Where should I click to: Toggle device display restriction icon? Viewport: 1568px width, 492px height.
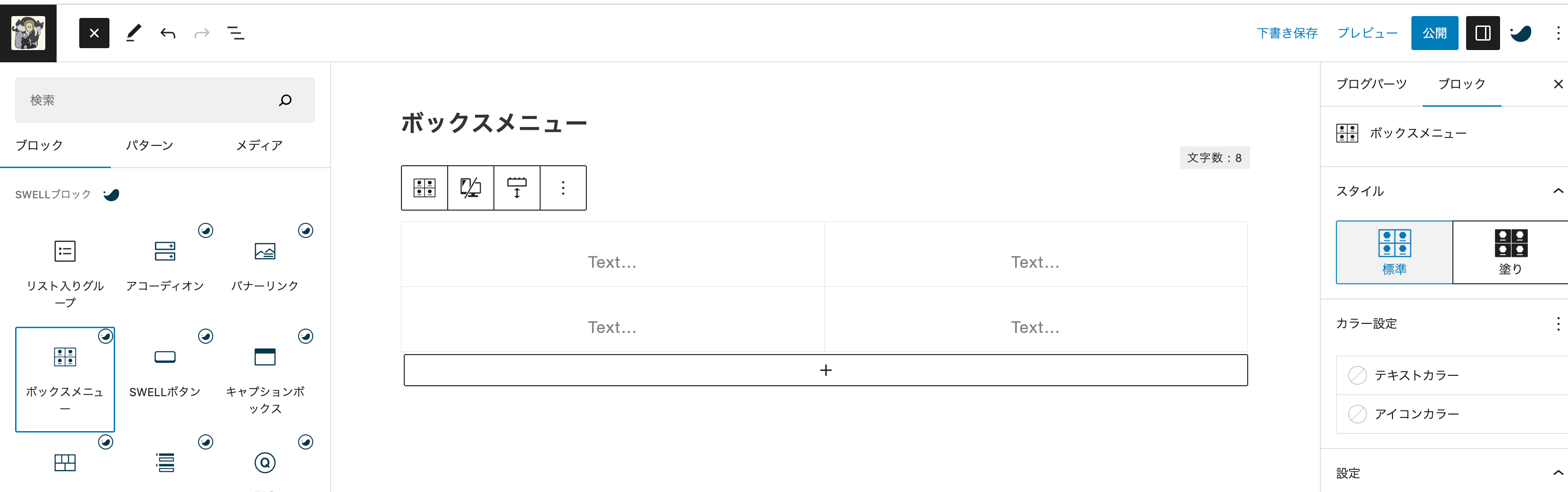(470, 187)
